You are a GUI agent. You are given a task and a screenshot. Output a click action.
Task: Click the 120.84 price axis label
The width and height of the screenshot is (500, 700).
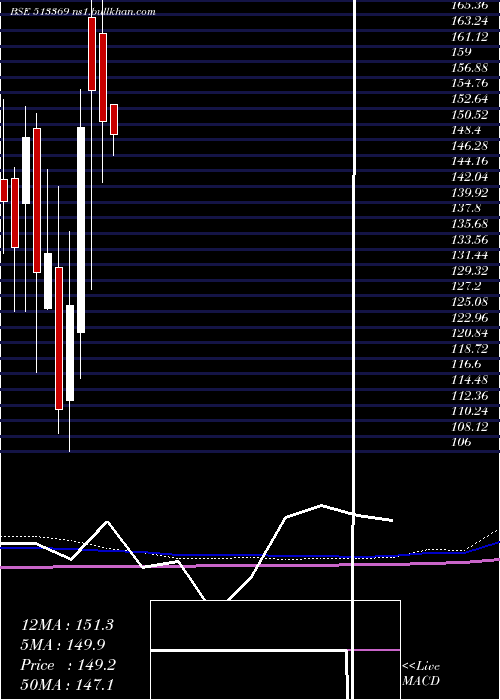(469, 333)
